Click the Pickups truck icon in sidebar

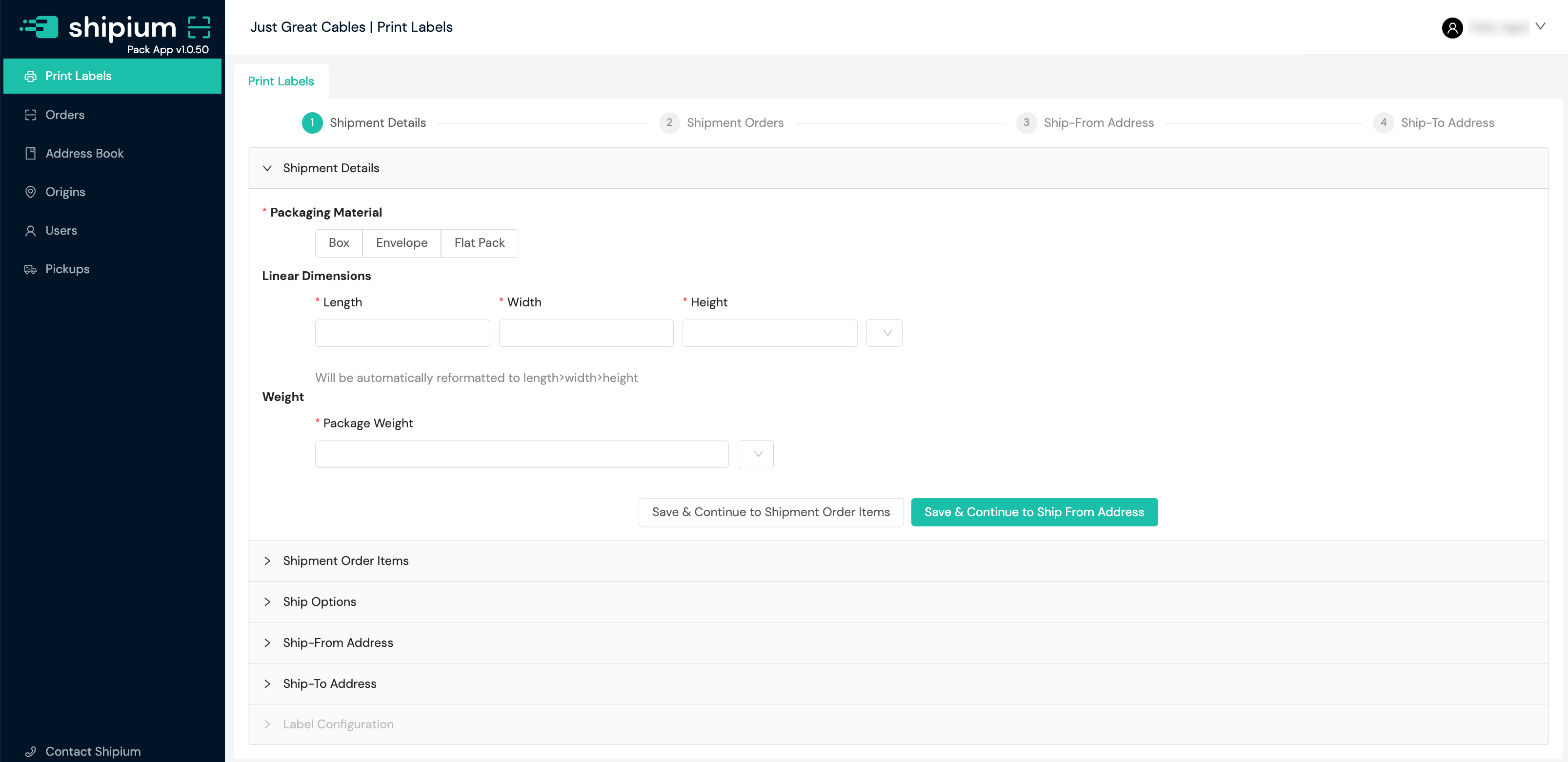tap(30, 269)
